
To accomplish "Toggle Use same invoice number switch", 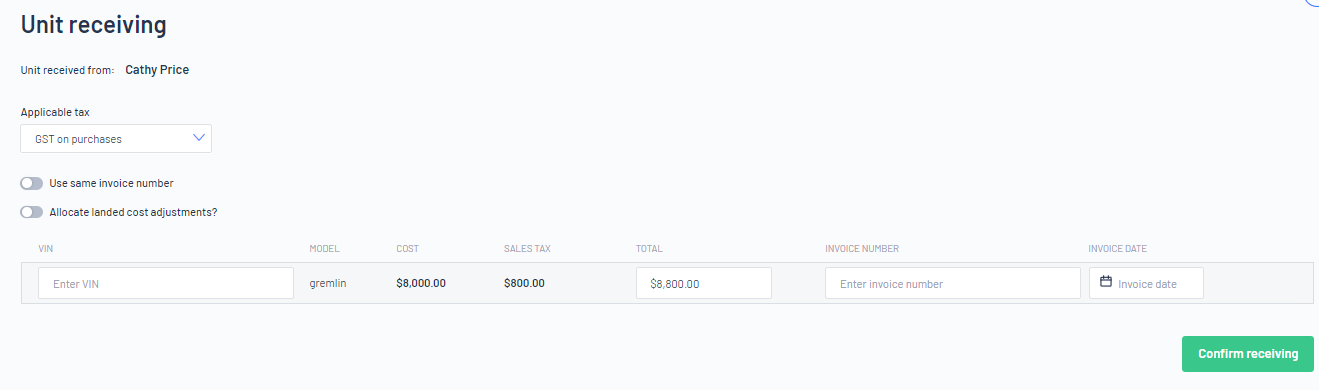I will coord(32,184).
